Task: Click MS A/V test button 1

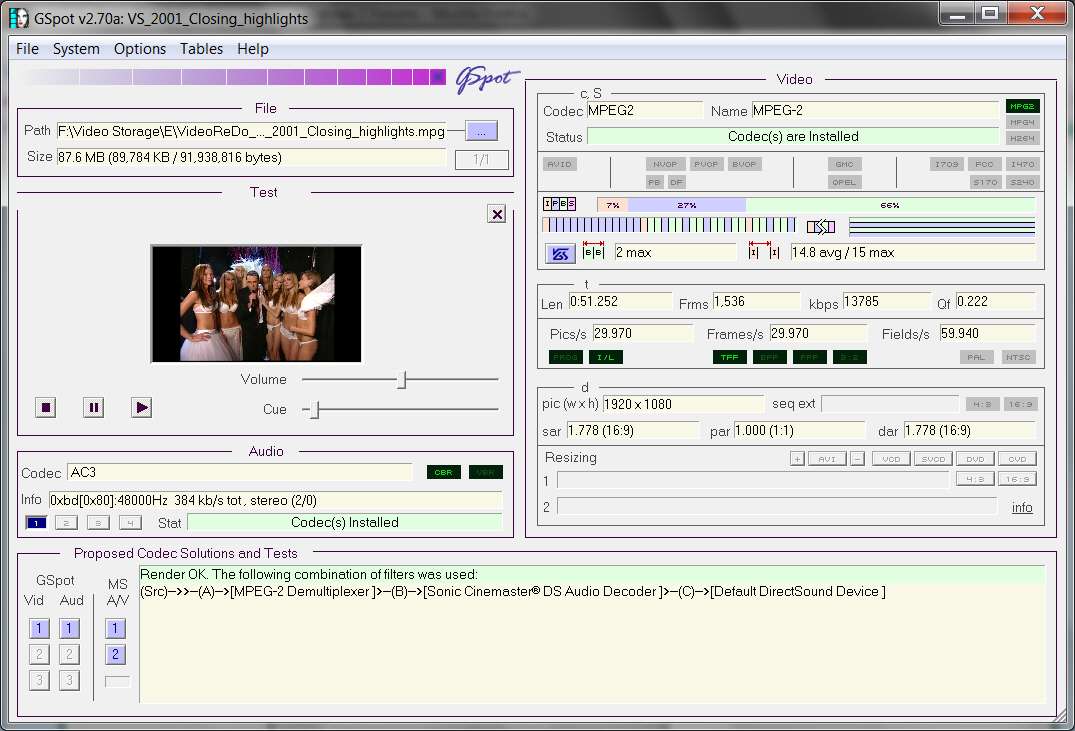Action: [x=115, y=628]
